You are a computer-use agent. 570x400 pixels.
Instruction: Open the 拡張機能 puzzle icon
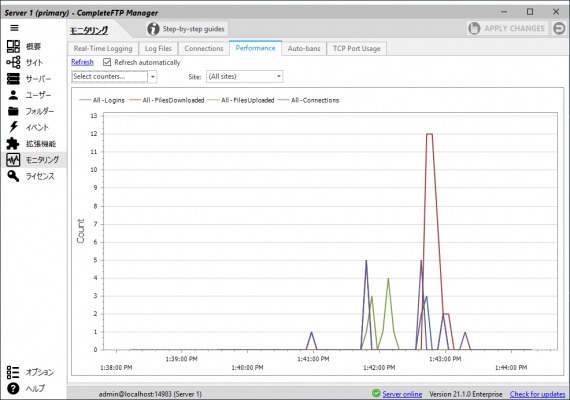(x=13, y=143)
